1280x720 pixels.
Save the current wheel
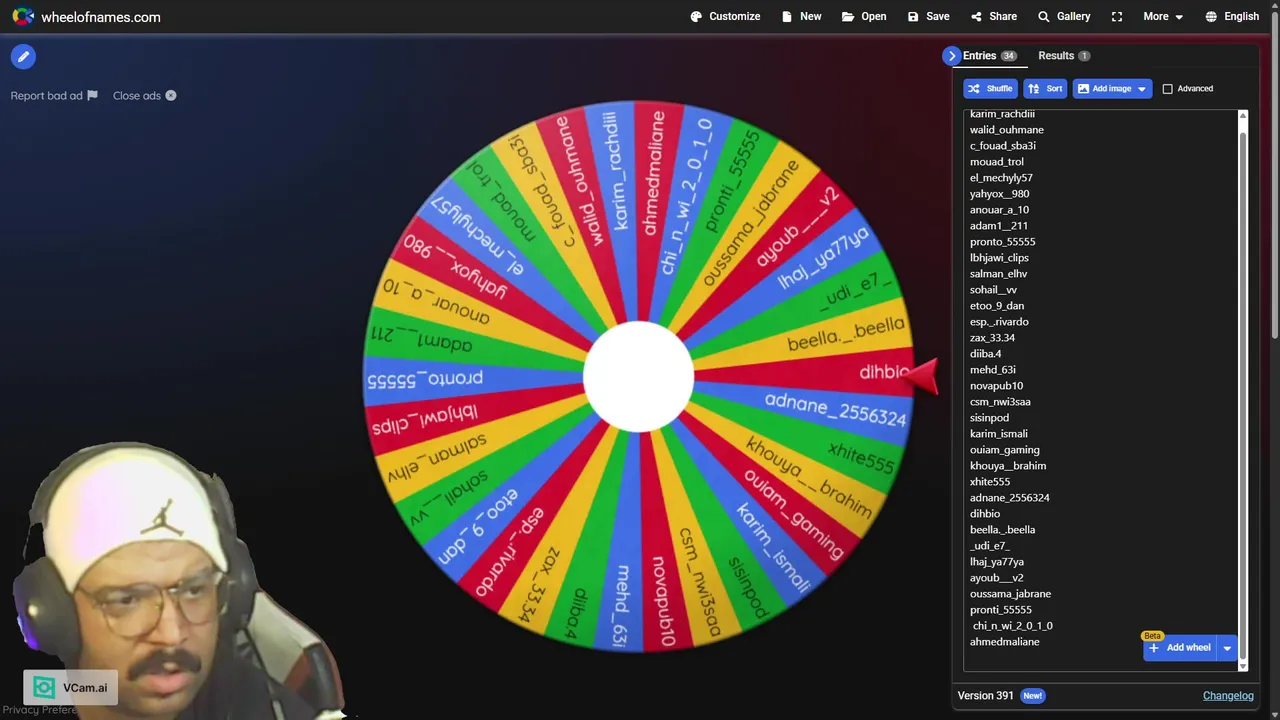pos(928,16)
